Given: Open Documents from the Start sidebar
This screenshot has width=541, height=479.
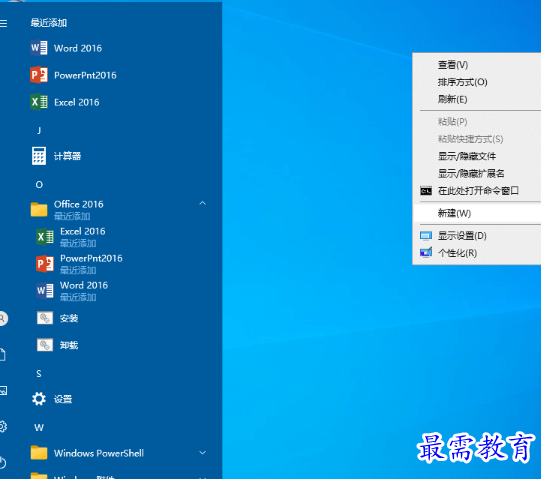Looking at the screenshot, I should point(3,355).
